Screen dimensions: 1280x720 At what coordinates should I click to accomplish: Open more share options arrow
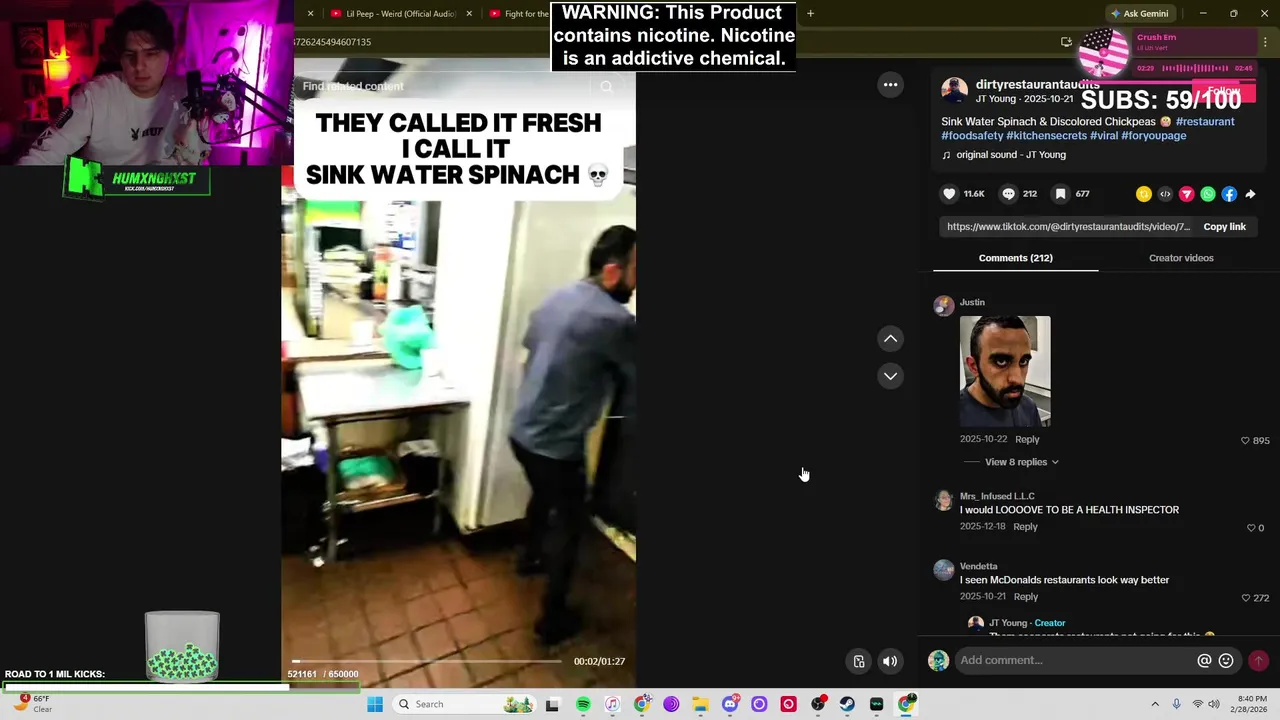(1250, 194)
